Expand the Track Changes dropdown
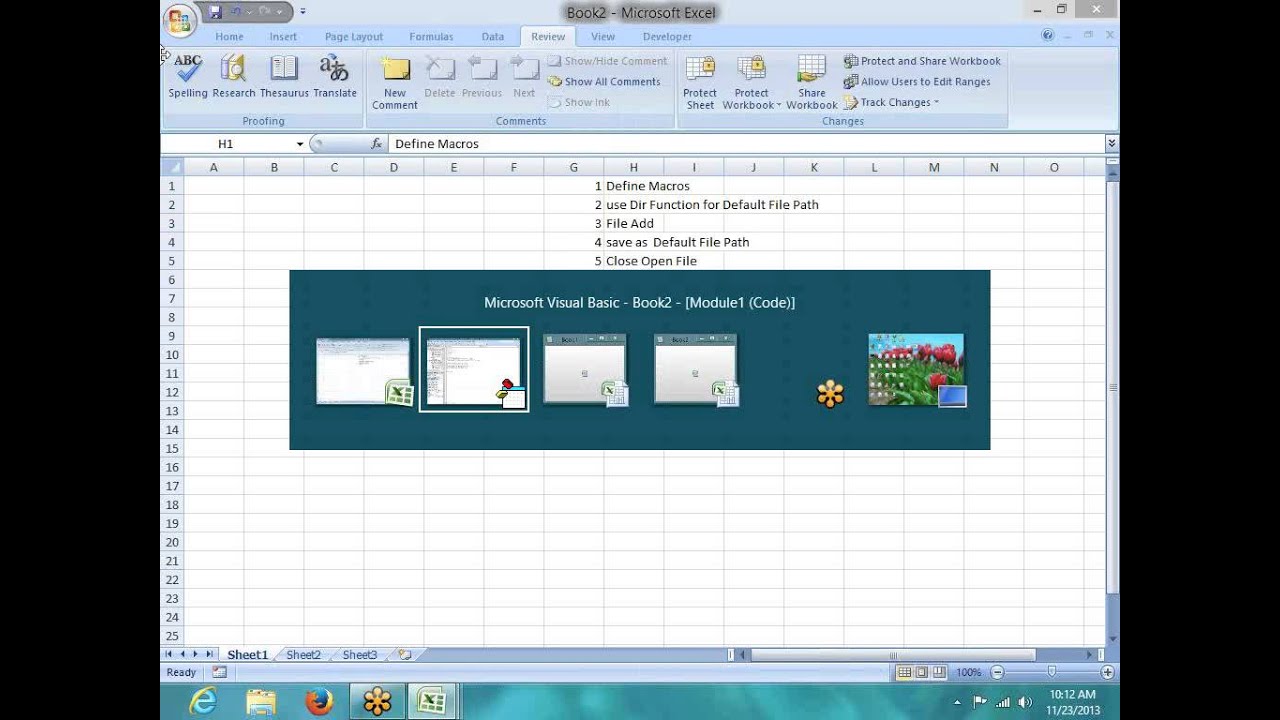 [892, 102]
